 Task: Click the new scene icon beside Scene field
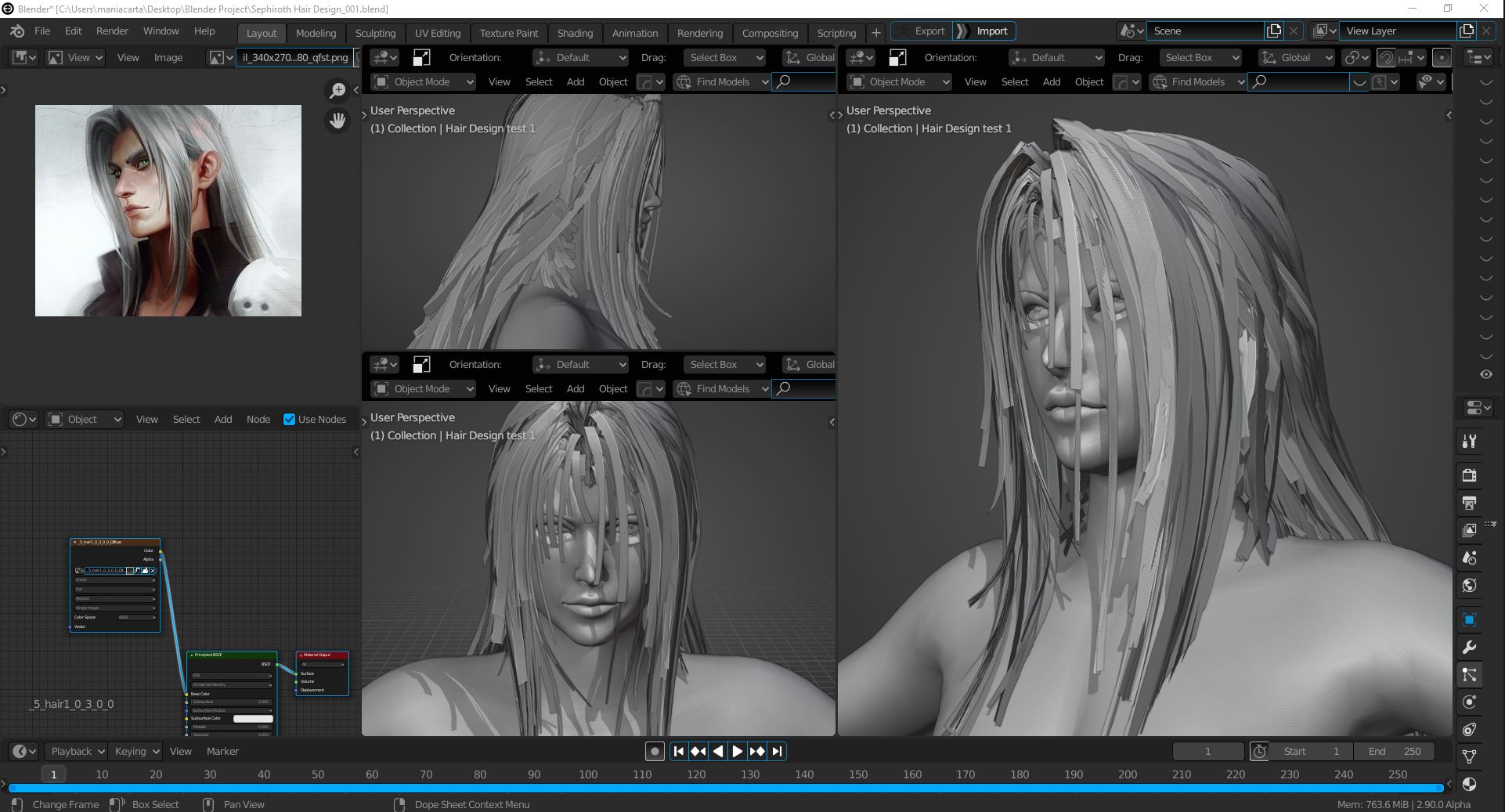pyautogui.click(x=1274, y=31)
